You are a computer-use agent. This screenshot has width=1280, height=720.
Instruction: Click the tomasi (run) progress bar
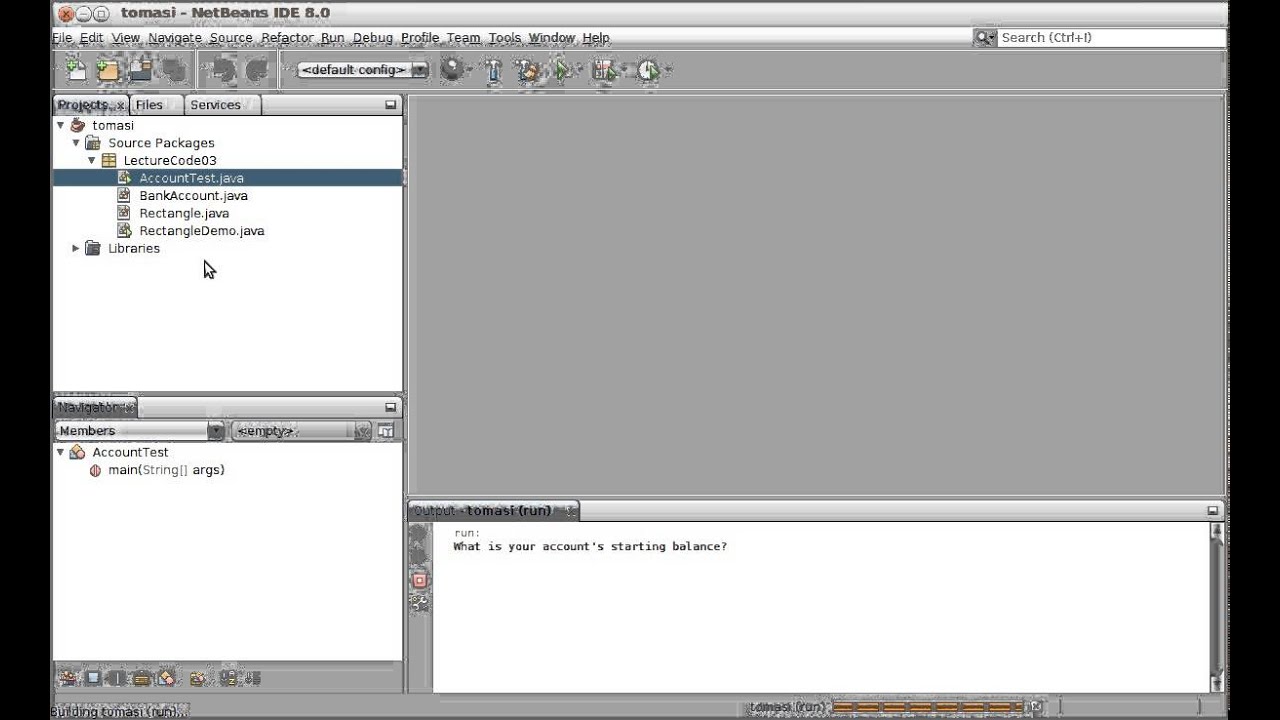coord(929,707)
